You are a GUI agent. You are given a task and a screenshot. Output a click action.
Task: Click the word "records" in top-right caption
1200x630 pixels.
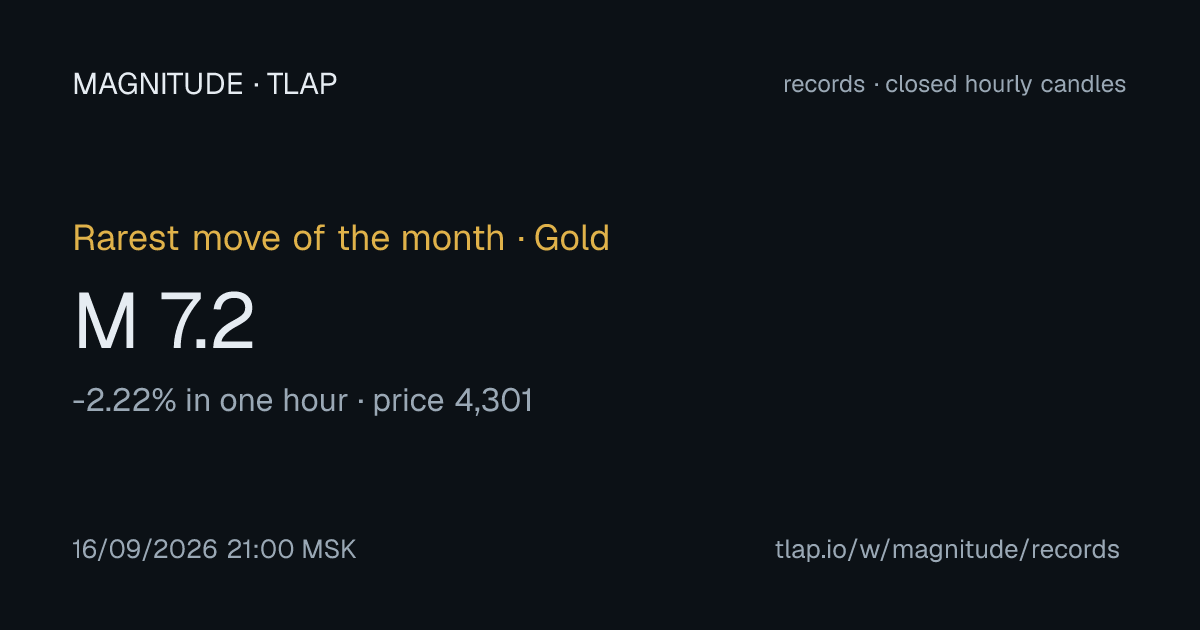[x=824, y=85]
